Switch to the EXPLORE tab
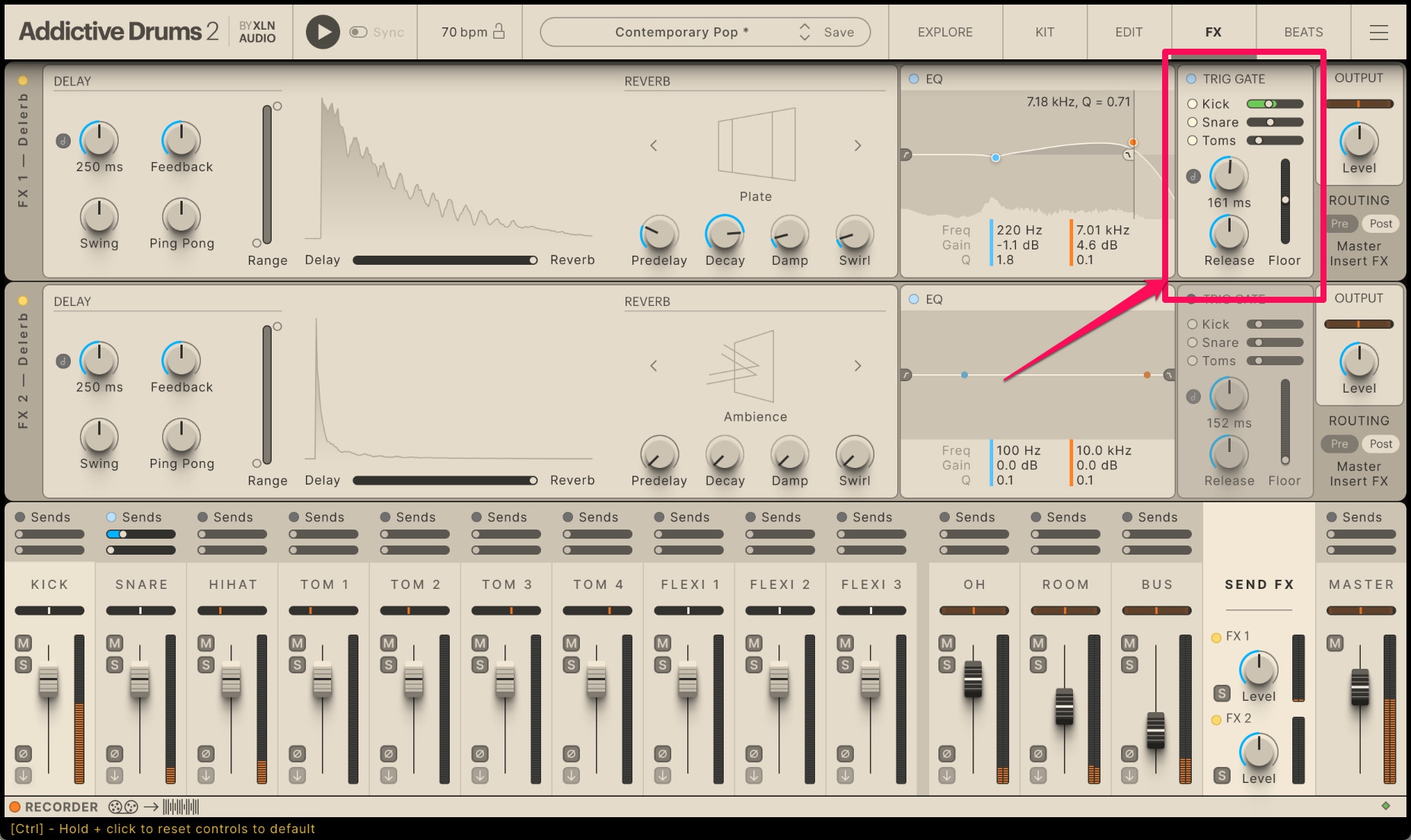Screen dimensions: 1411x840 pos(945,32)
